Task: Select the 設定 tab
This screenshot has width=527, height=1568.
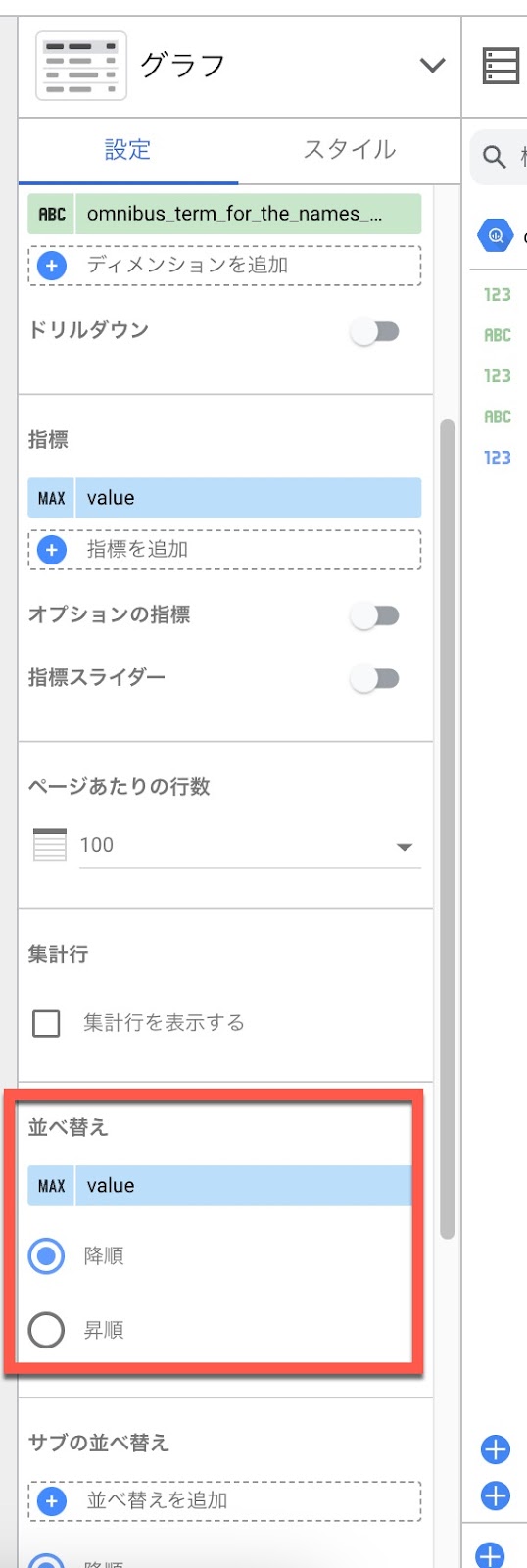Action: tap(128, 149)
